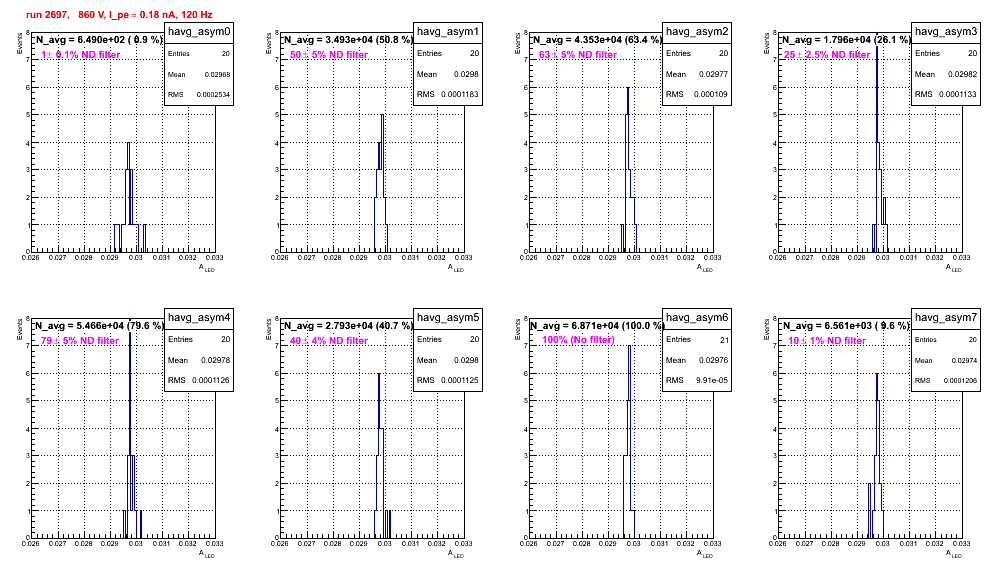Screen dimensions: 996x572
Task: Click the red run 2697 header text
Action: point(119,15)
